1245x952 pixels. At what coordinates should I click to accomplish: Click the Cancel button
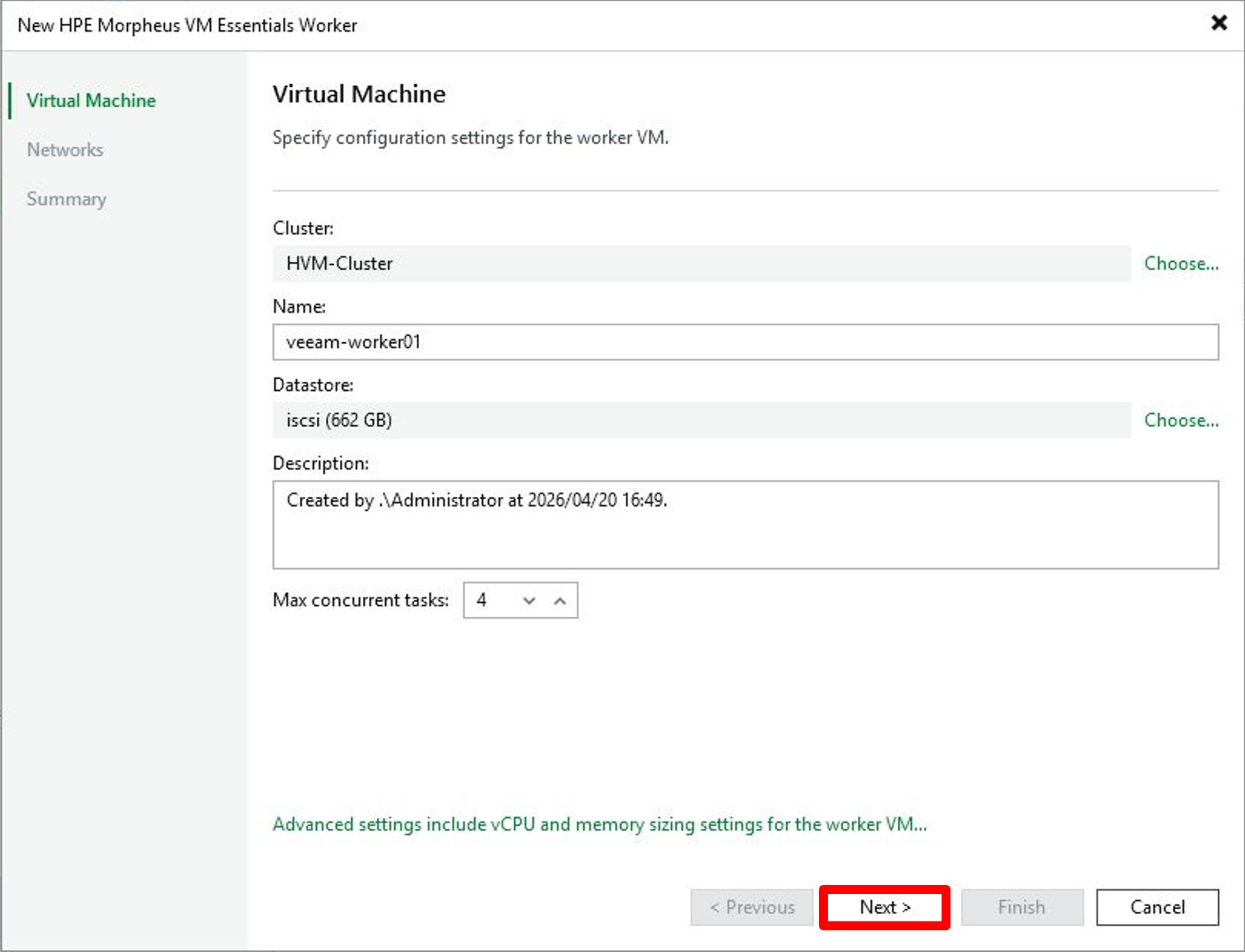[1157, 907]
